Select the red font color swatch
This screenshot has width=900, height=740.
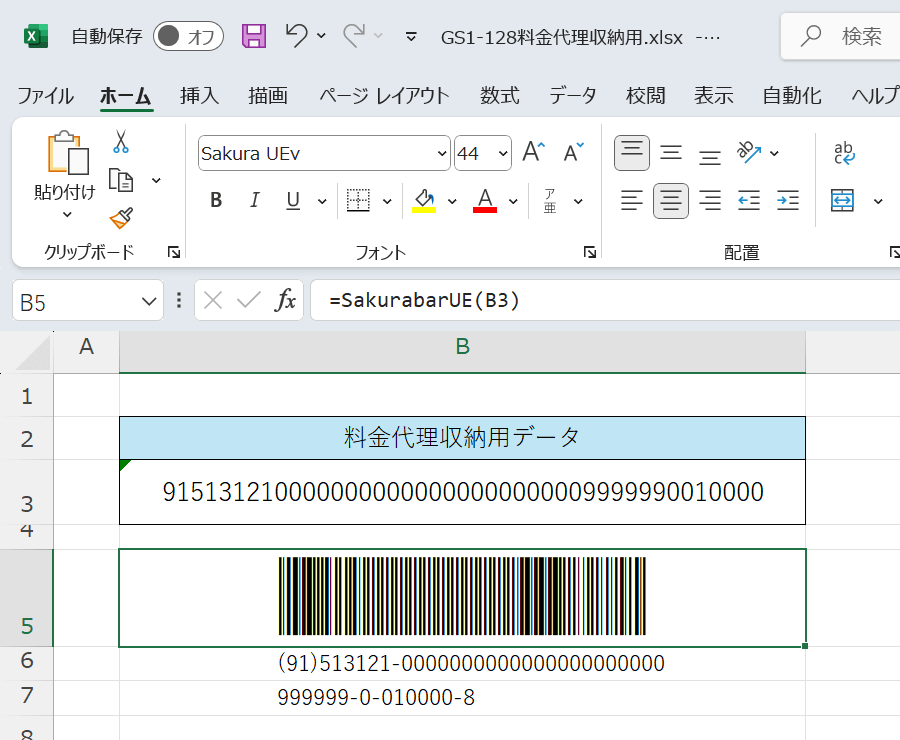(484, 207)
